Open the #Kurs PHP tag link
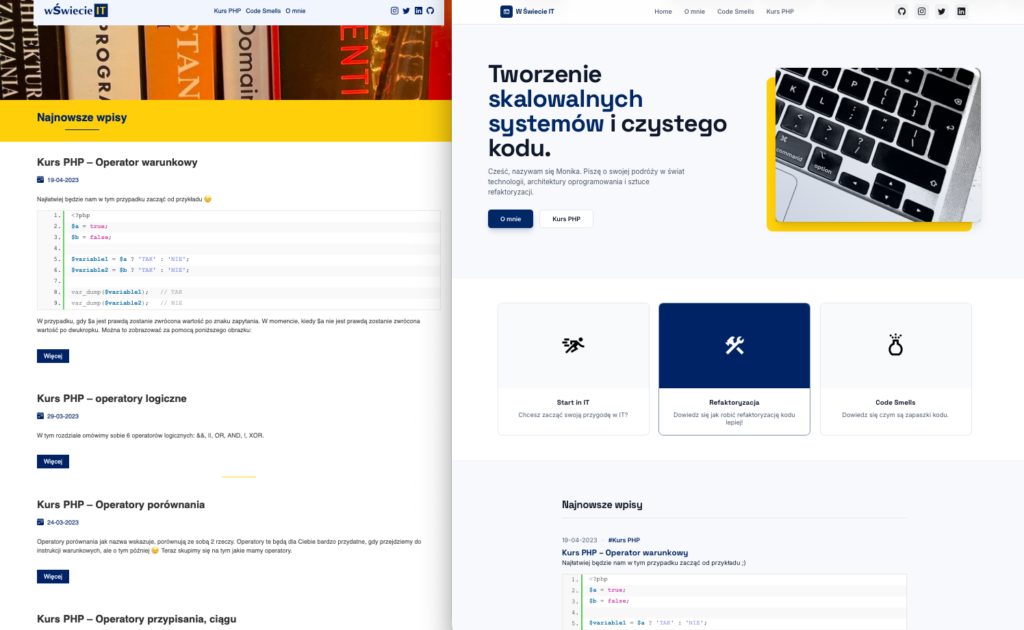The height and width of the screenshot is (630, 1024). [x=624, y=539]
